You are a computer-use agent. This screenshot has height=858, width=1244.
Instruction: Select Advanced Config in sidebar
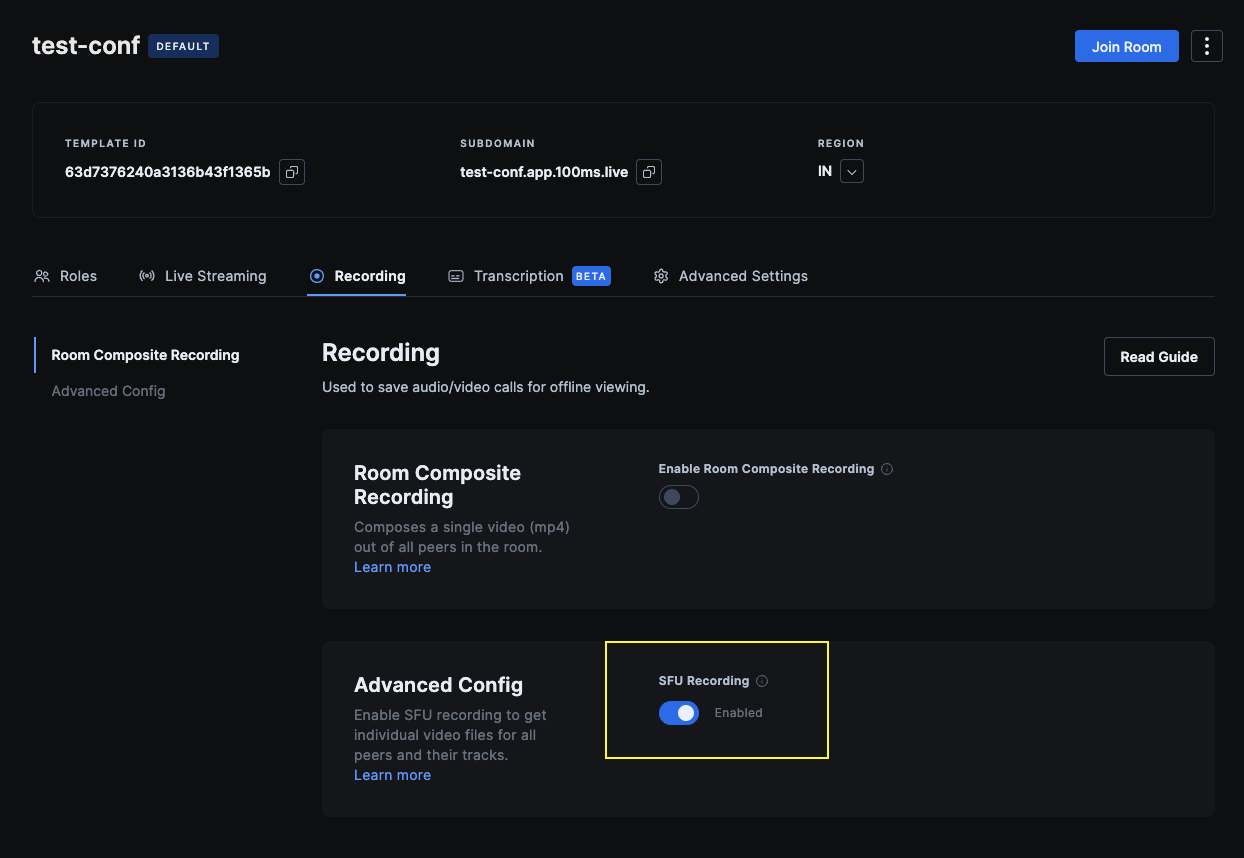(x=108, y=391)
